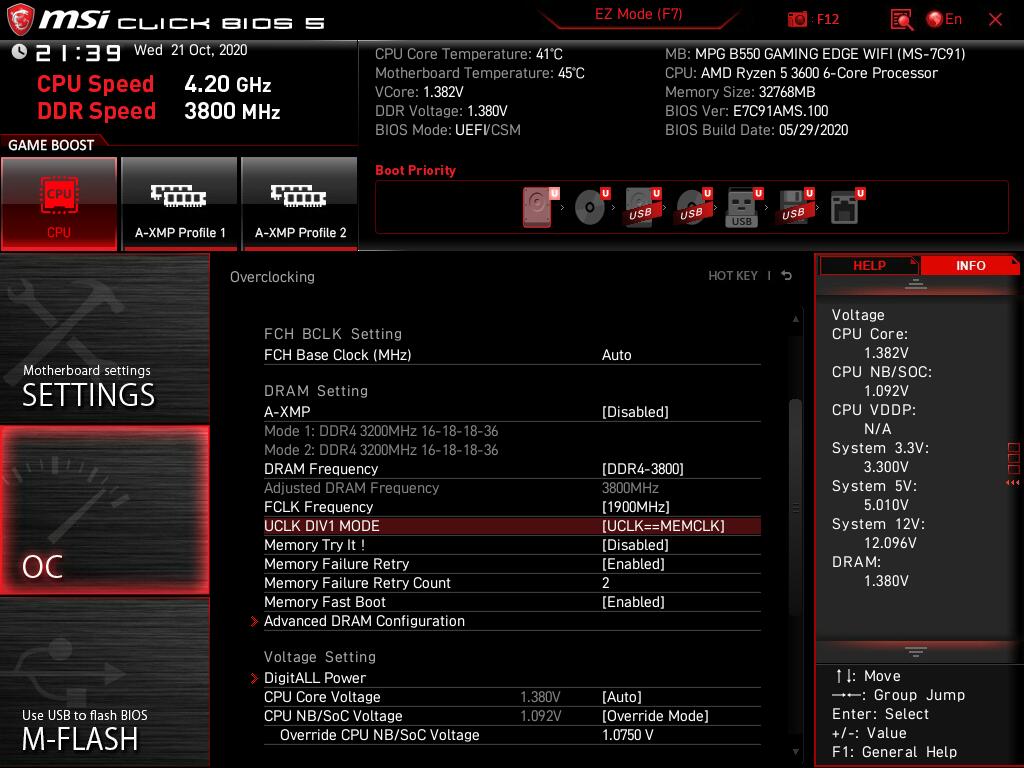Open M-FLASH to flash BIOS

tap(104, 682)
